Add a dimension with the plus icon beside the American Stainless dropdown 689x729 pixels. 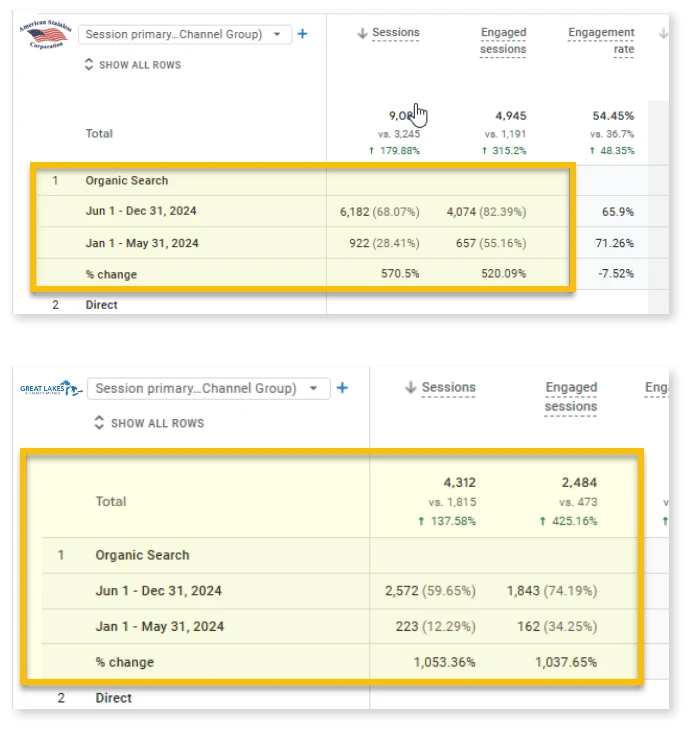pos(303,34)
